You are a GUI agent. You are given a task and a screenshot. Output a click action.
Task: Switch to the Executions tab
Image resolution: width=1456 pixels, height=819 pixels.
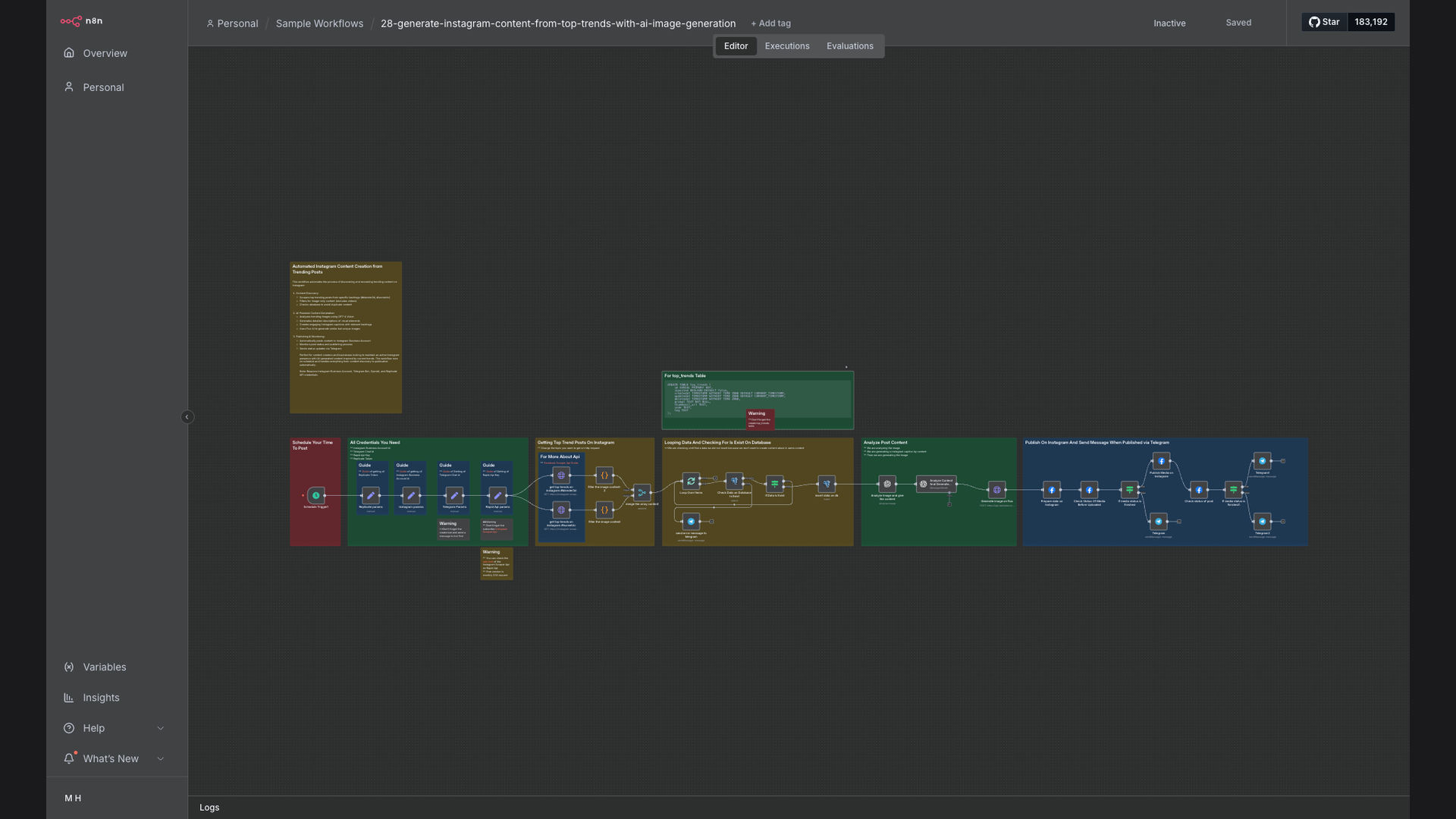[x=787, y=46]
